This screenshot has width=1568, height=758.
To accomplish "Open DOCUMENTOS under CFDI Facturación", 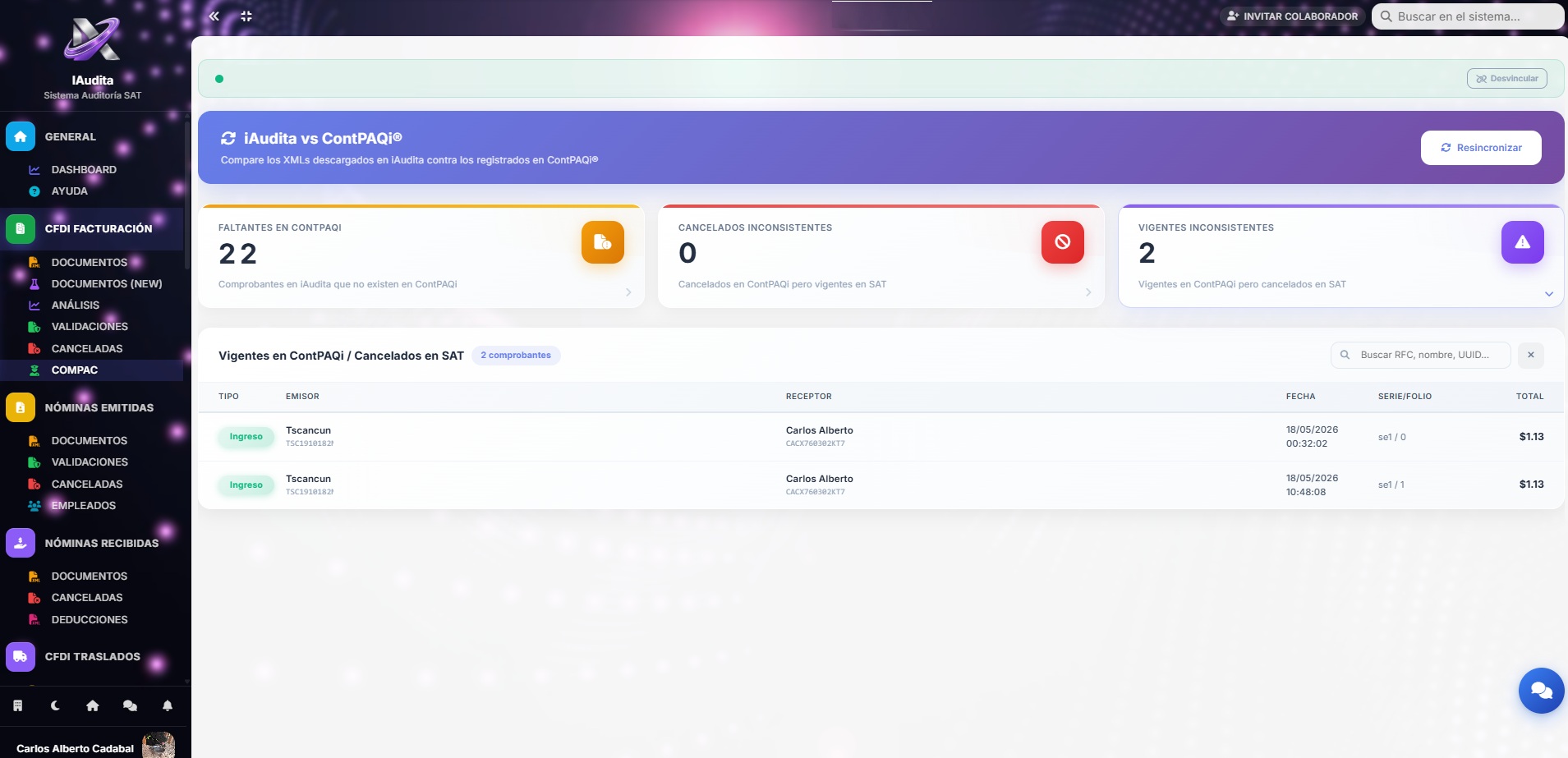I will (90, 263).
